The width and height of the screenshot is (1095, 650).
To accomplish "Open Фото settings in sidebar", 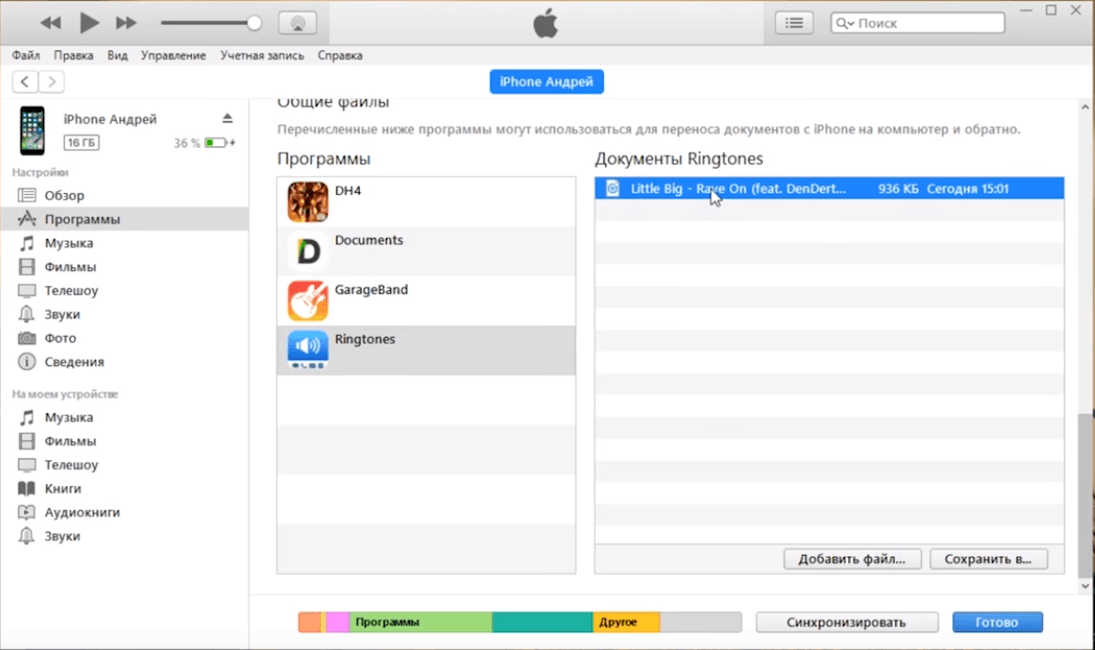I will click(60, 338).
